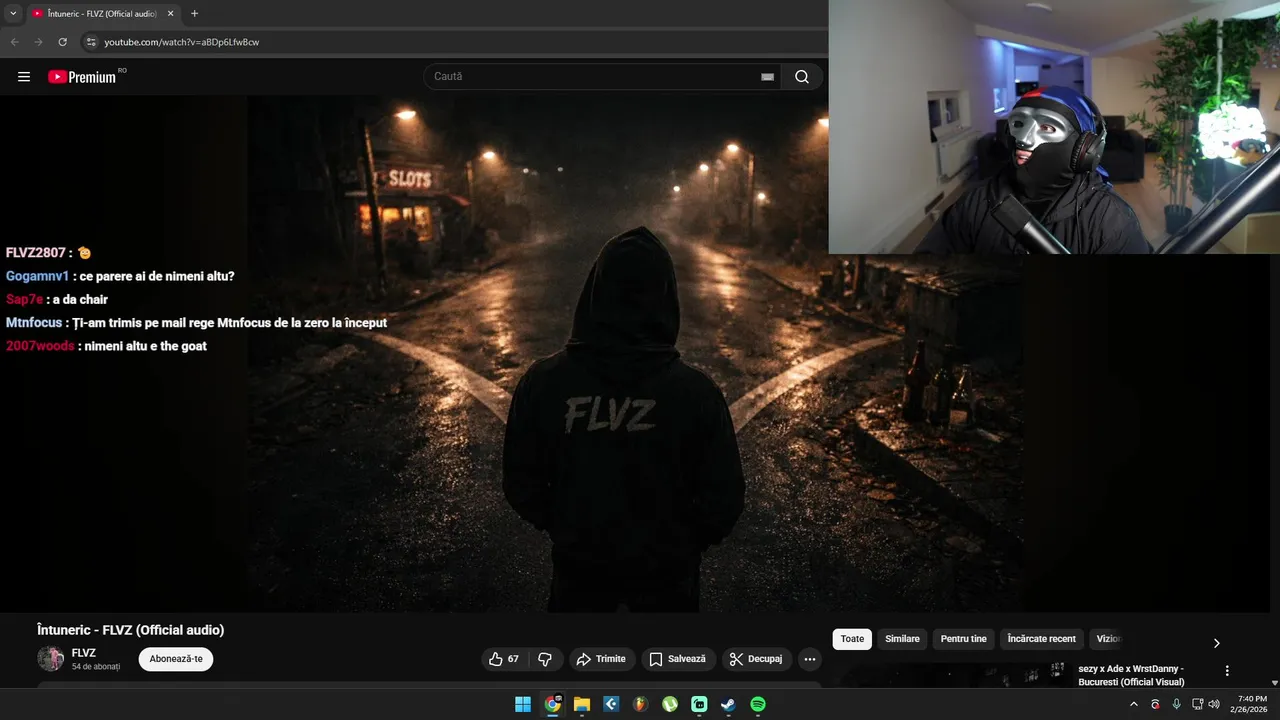Expand the browser tab search dropdown
1280x720 pixels.
click(13, 13)
